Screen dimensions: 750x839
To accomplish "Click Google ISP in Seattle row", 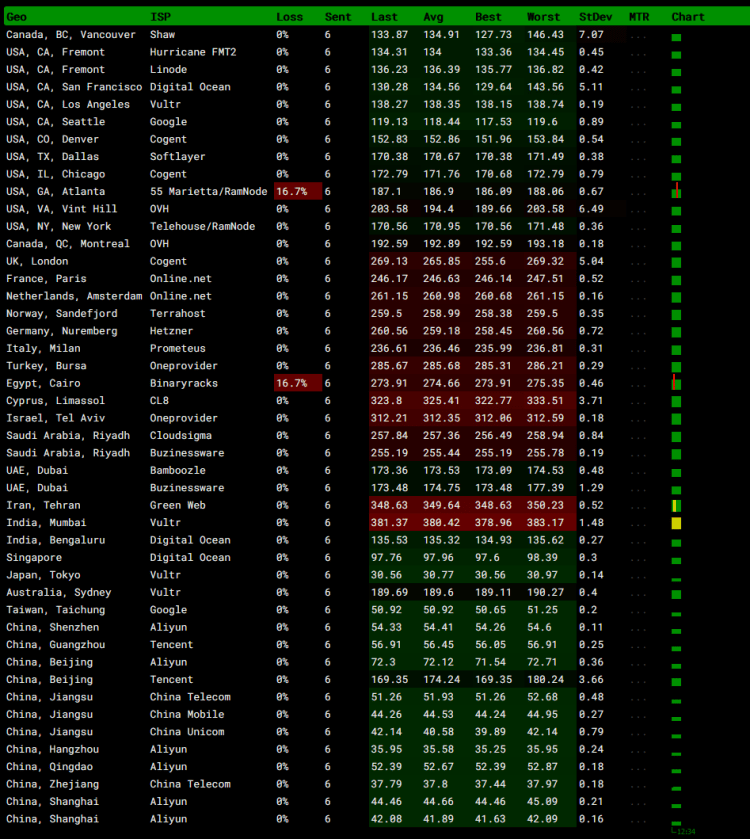I will 169,122.
